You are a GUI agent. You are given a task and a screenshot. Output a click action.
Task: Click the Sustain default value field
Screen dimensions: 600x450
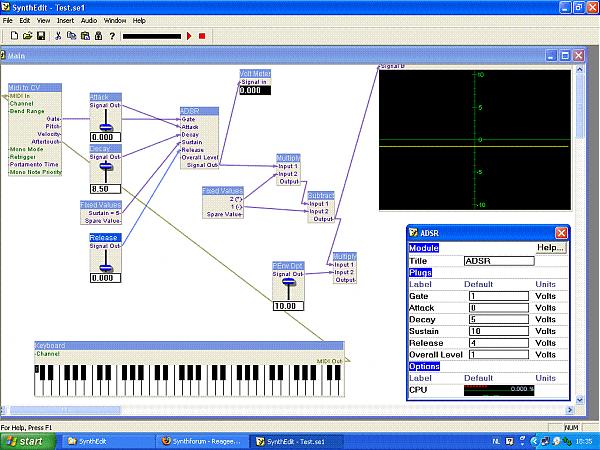(x=499, y=331)
